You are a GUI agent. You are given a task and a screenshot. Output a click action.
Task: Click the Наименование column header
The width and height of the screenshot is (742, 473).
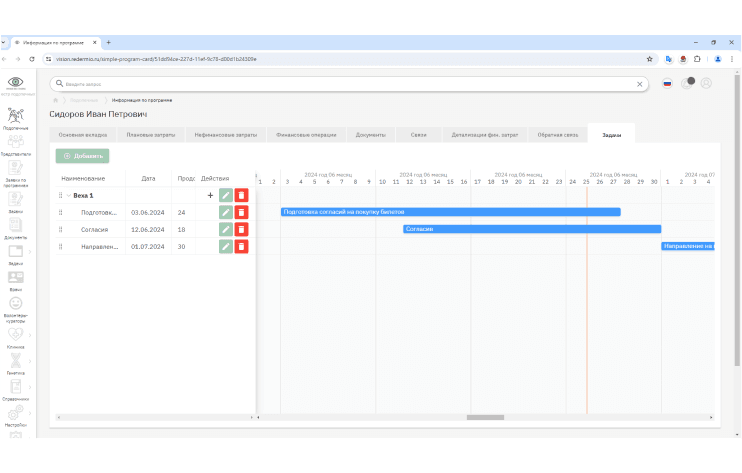83,178
